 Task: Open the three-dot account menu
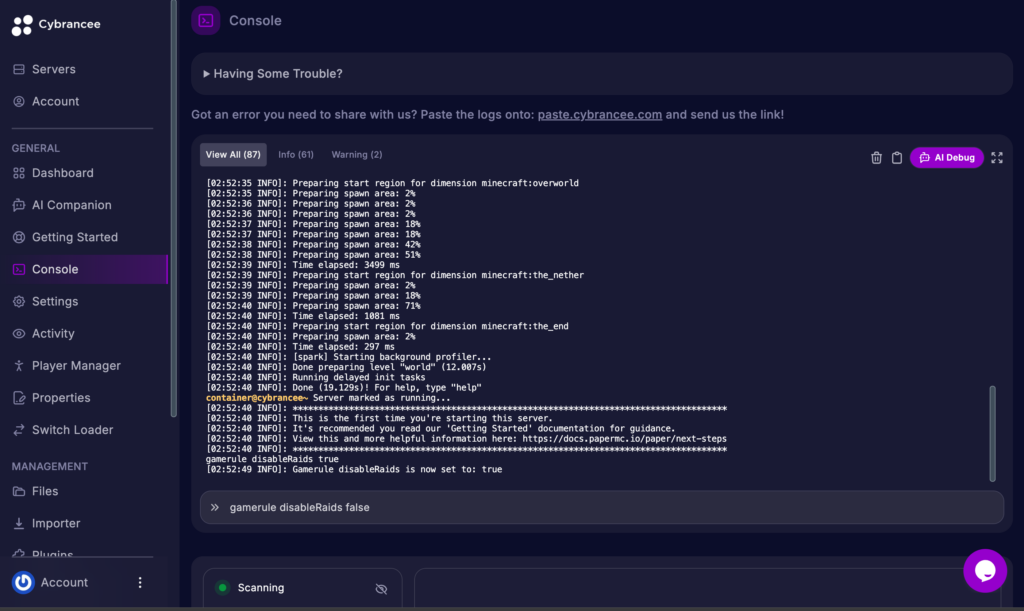point(140,582)
